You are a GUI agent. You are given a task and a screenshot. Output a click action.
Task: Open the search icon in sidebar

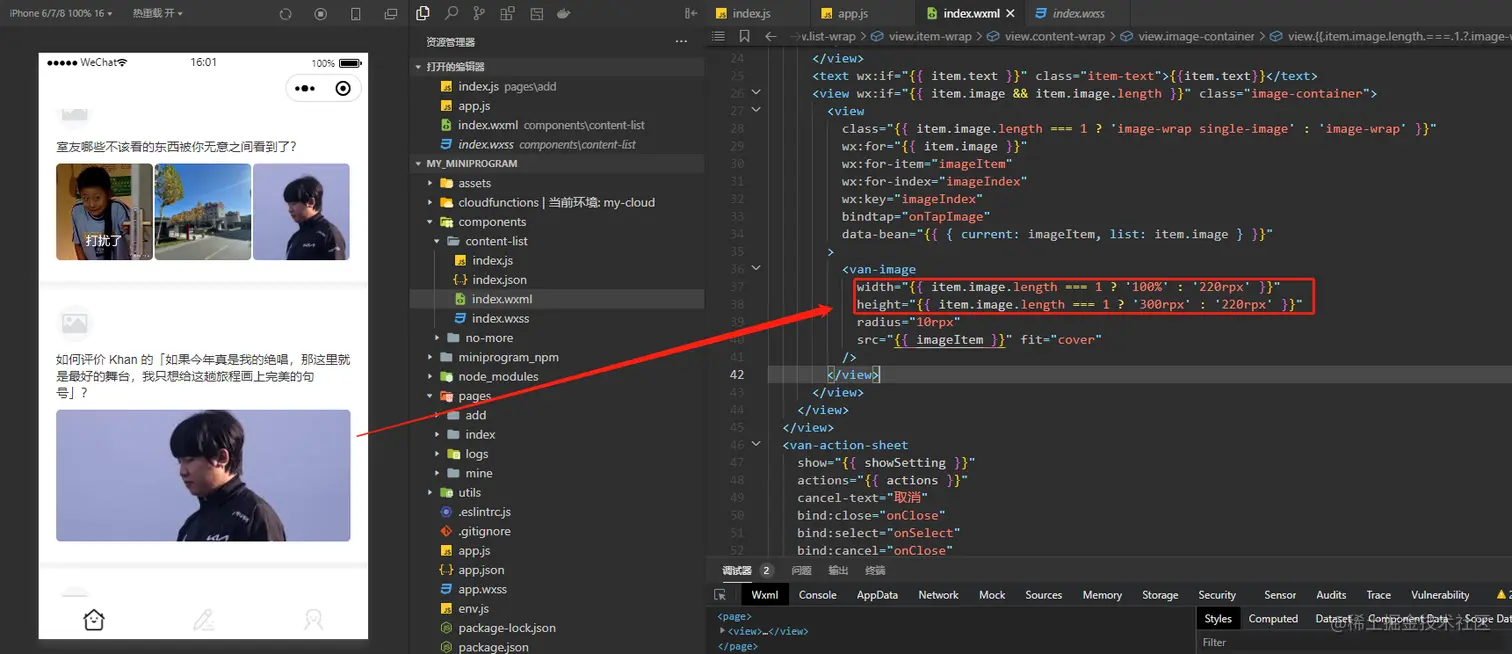[x=452, y=13]
